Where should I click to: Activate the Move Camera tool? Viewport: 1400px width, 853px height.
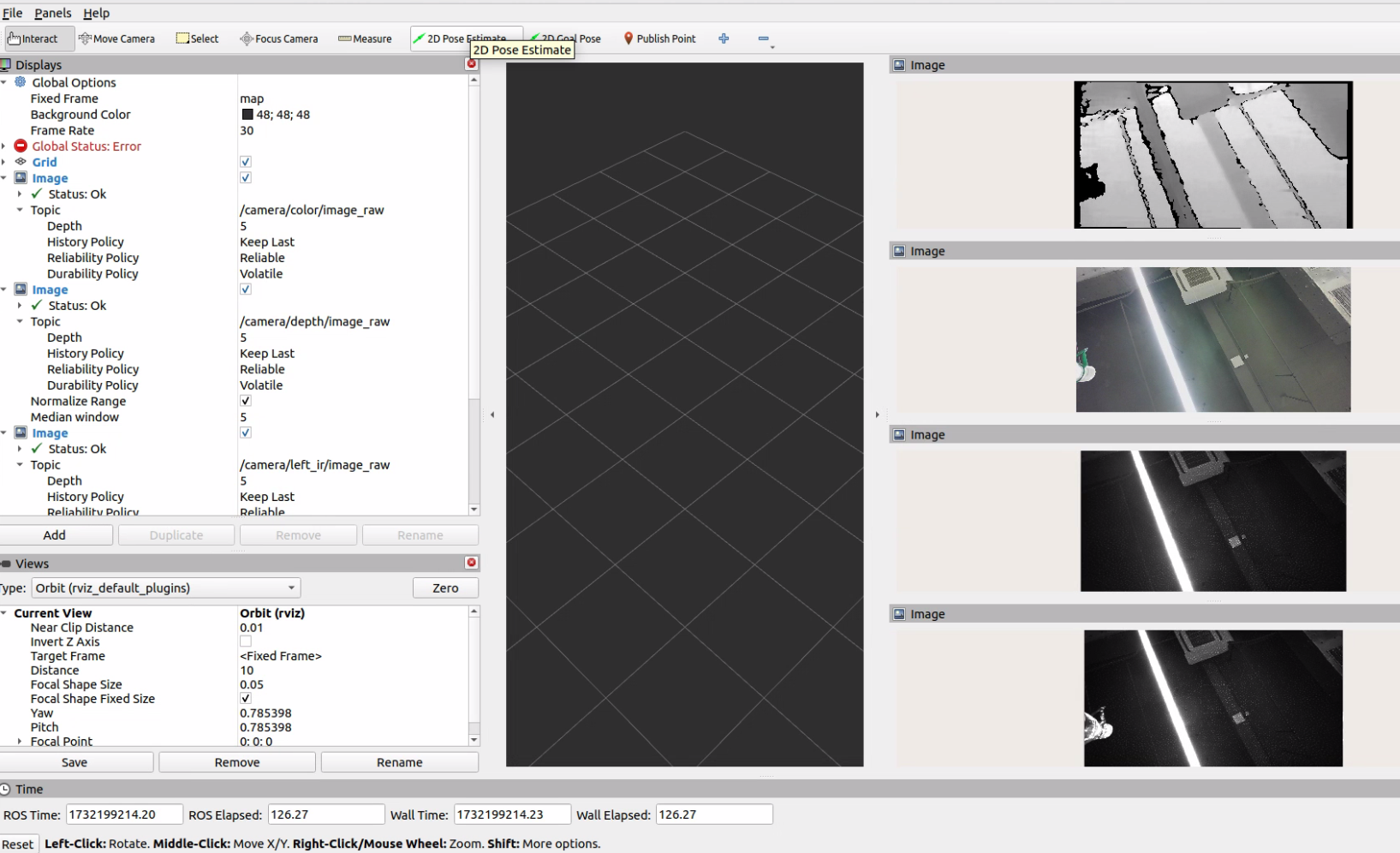coord(116,39)
